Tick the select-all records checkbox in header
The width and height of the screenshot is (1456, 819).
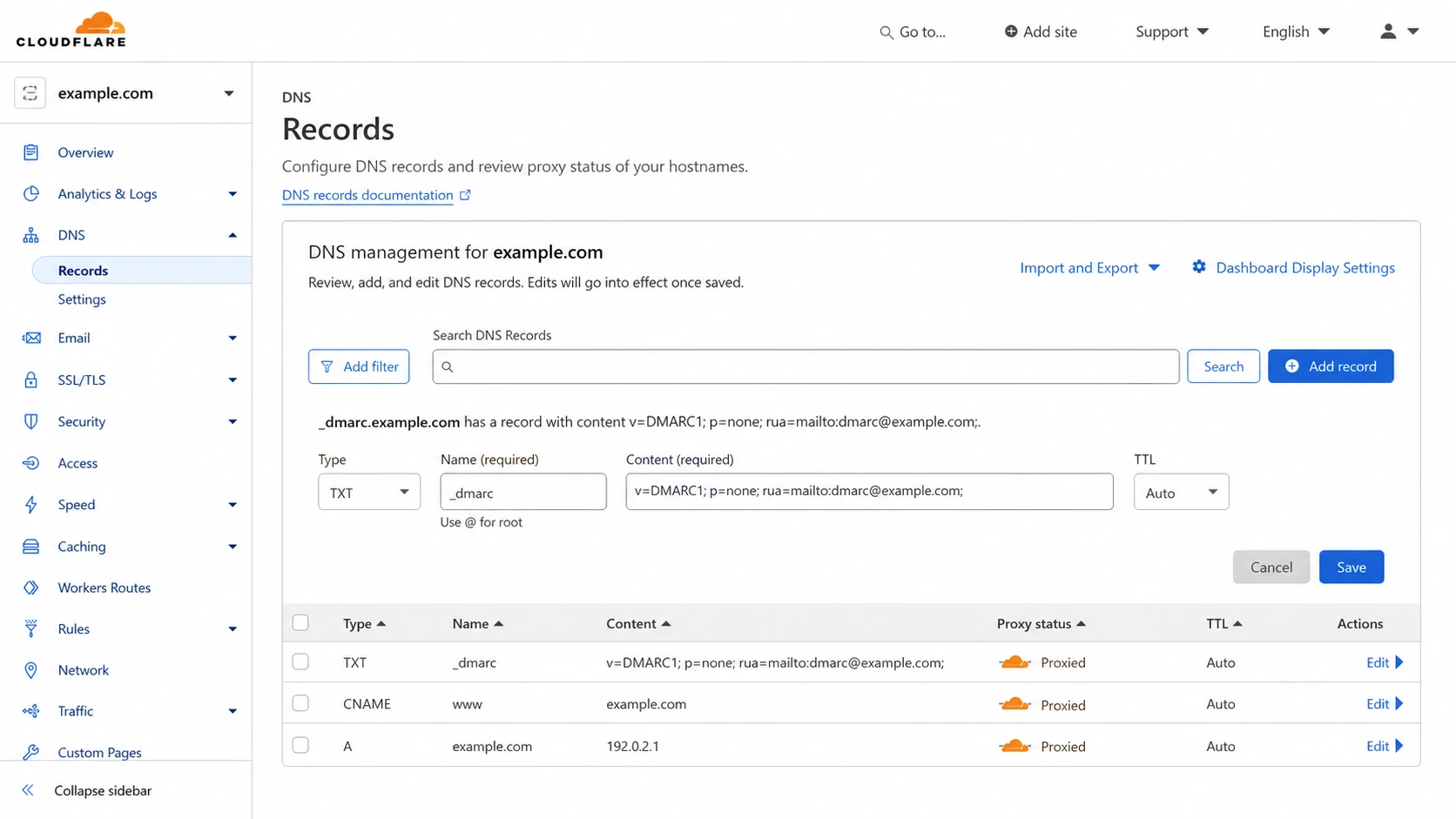coord(300,622)
